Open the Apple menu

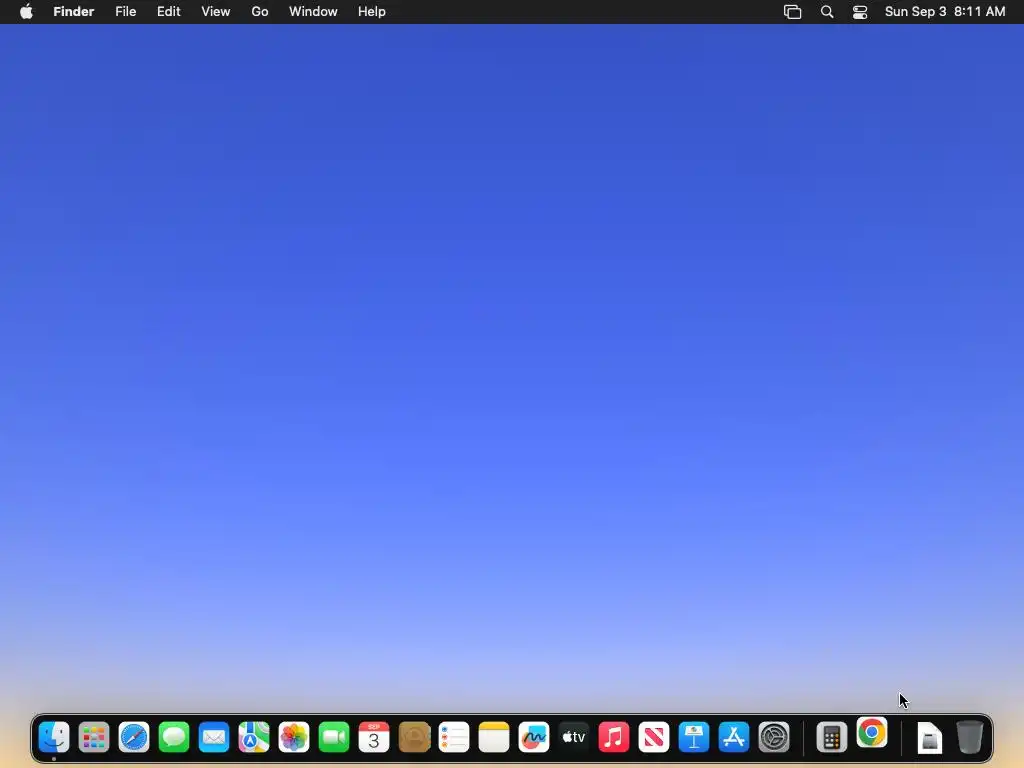pyautogui.click(x=26, y=12)
